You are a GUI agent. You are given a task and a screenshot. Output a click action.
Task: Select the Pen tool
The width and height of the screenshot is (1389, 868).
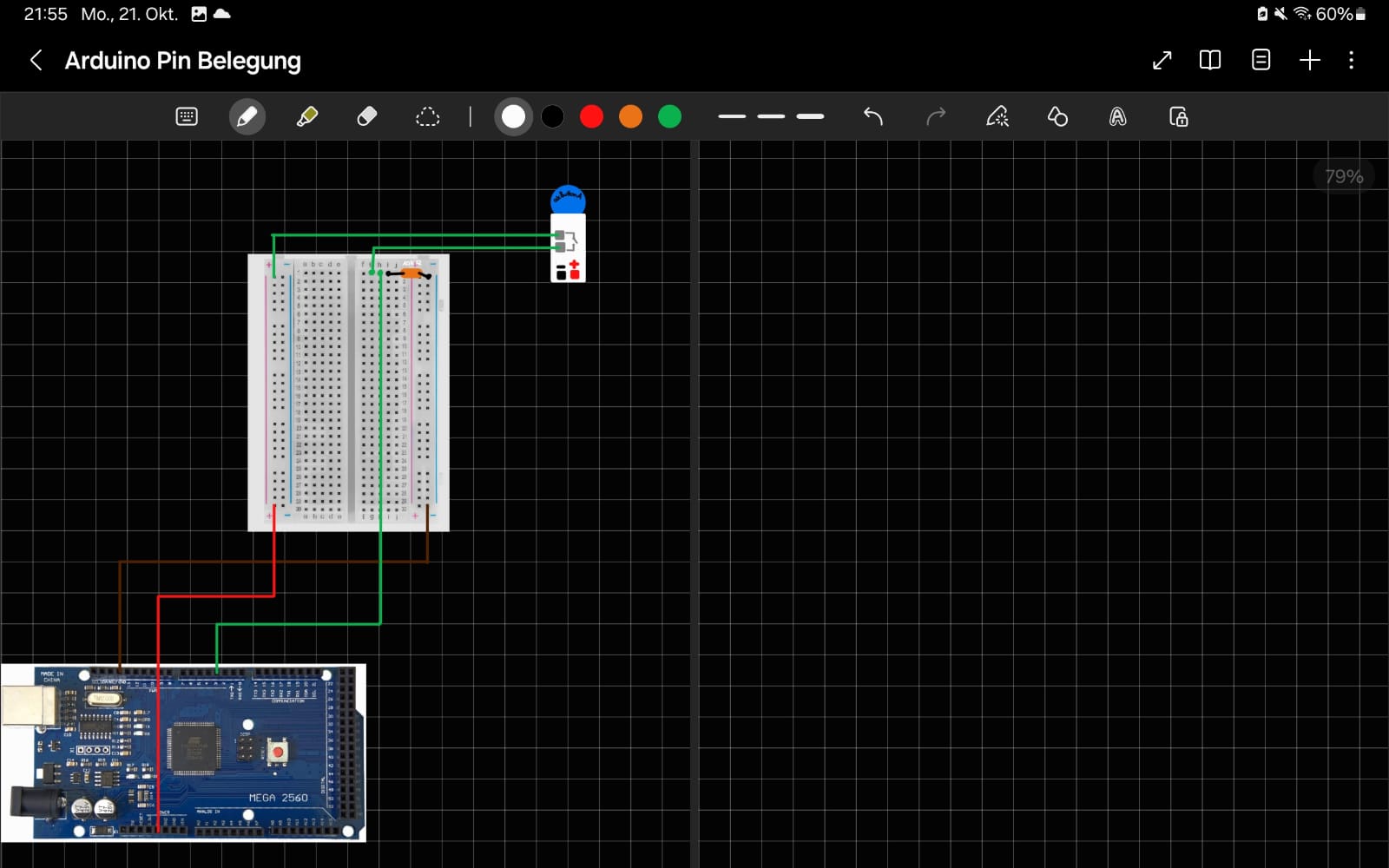(247, 116)
